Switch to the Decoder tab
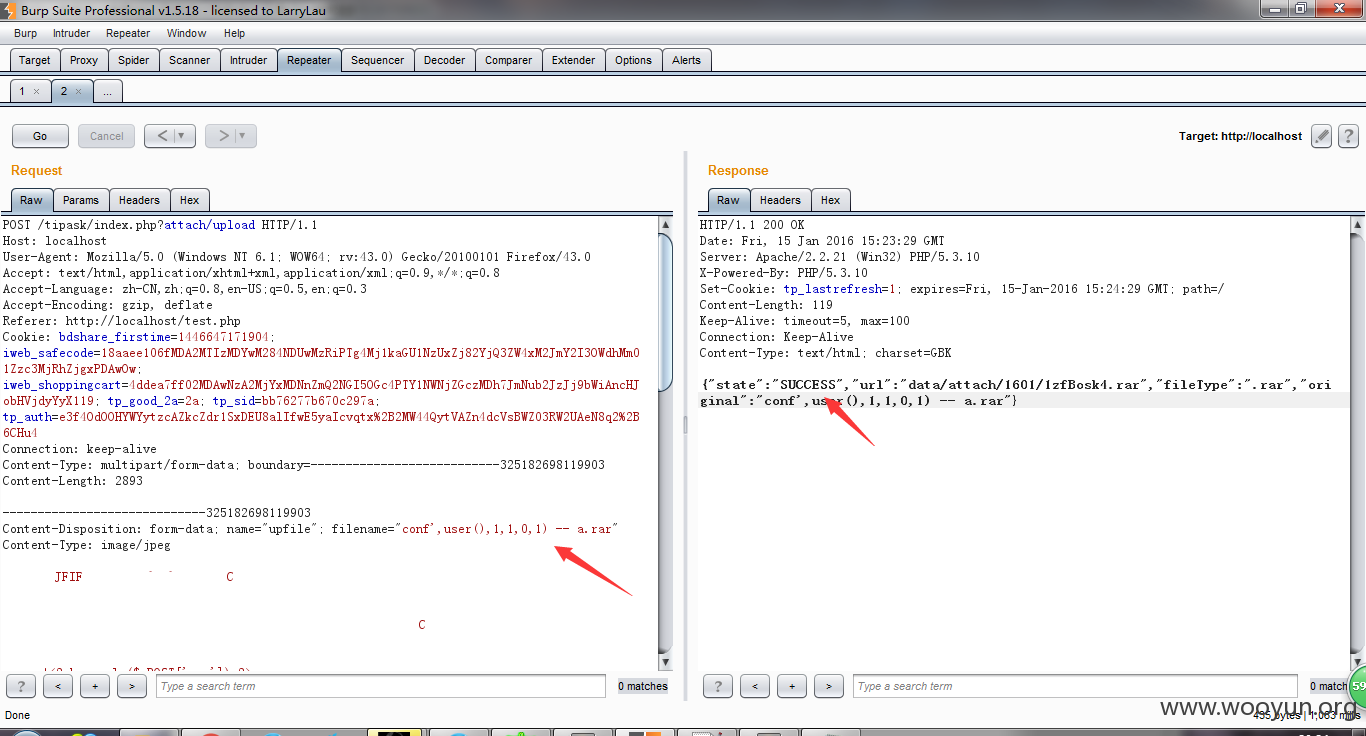Image resolution: width=1366 pixels, height=736 pixels. click(x=445, y=60)
